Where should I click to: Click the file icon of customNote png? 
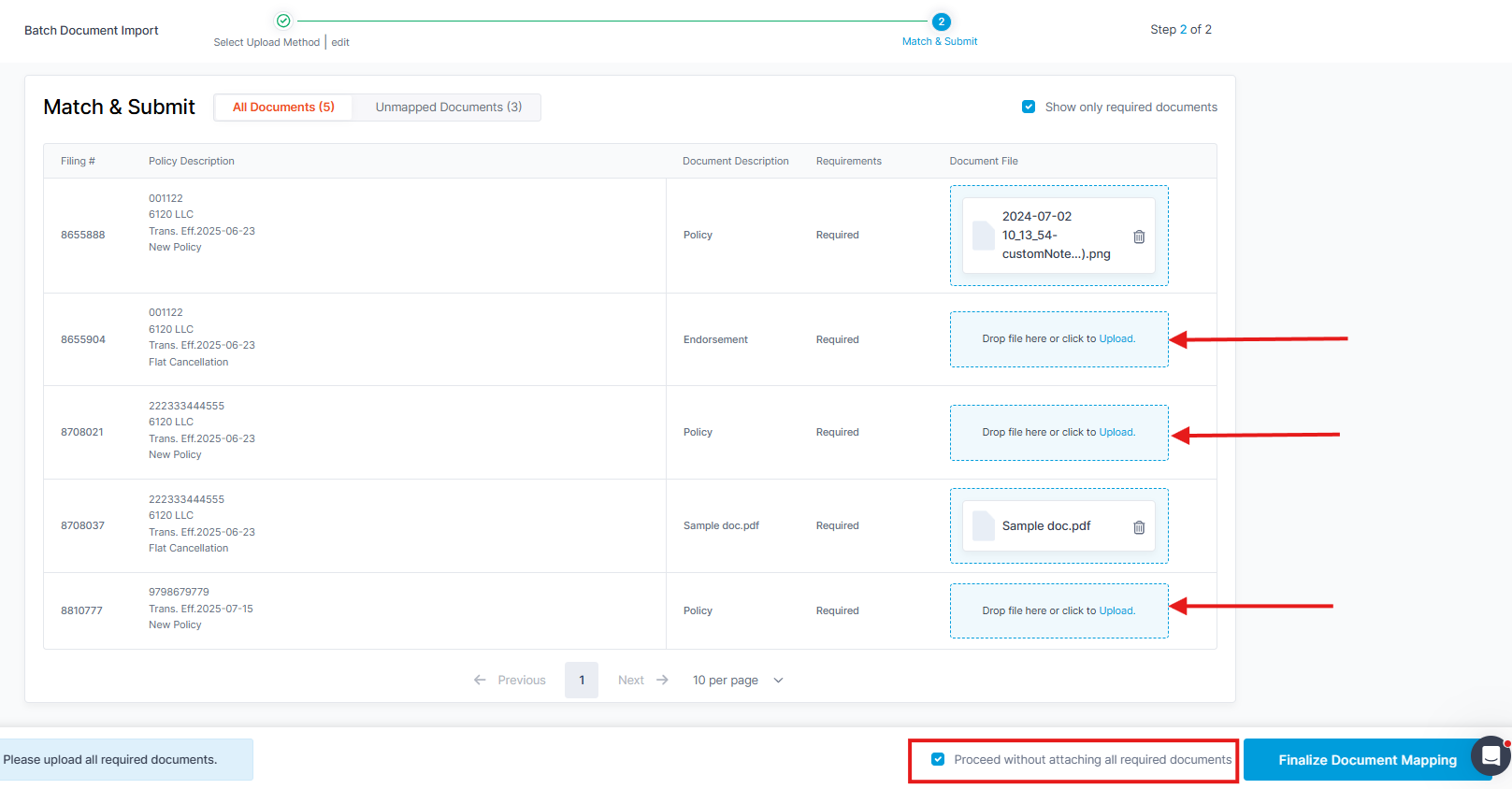tap(984, 236)
